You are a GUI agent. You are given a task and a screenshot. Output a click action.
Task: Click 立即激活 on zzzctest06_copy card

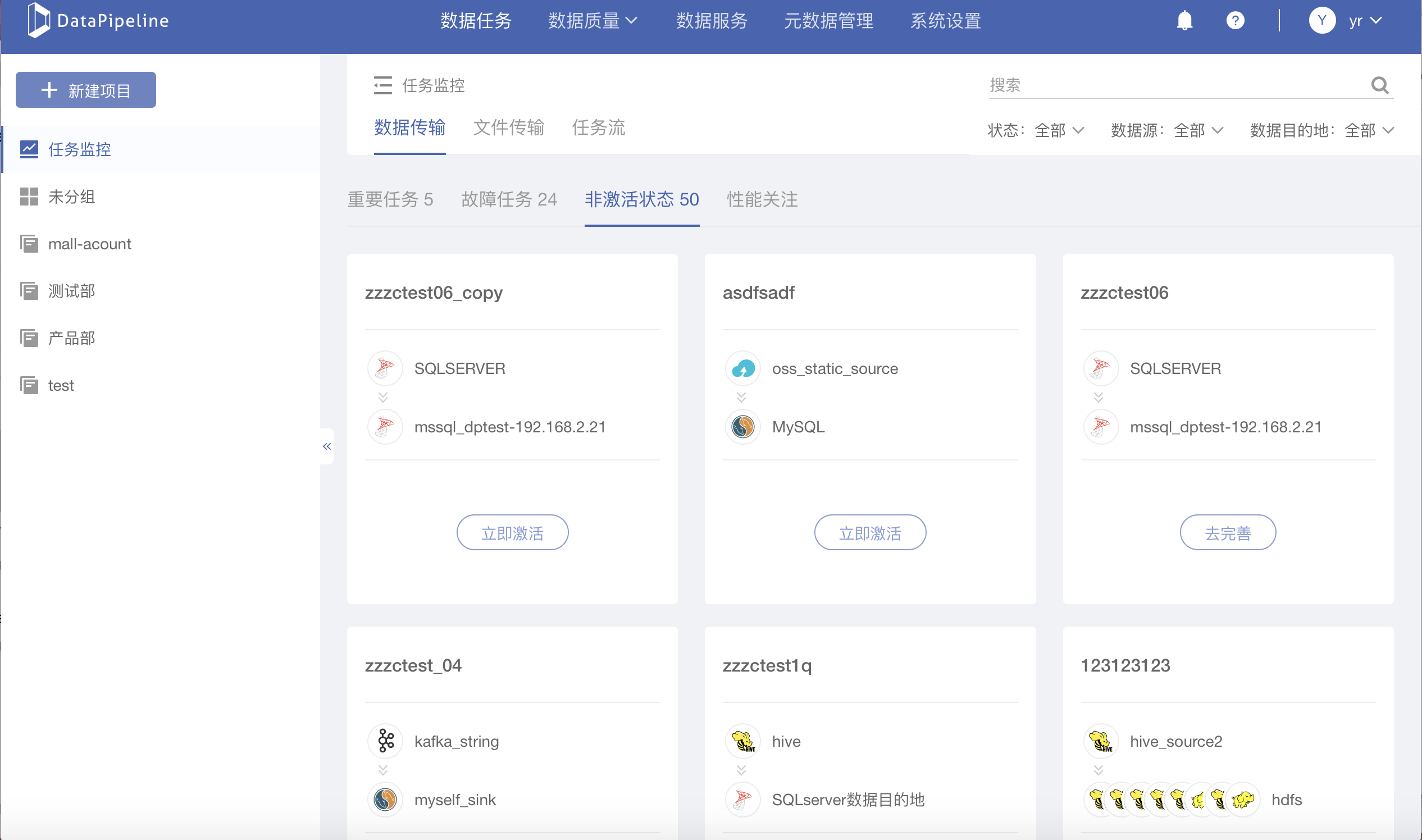click(512, 533)
